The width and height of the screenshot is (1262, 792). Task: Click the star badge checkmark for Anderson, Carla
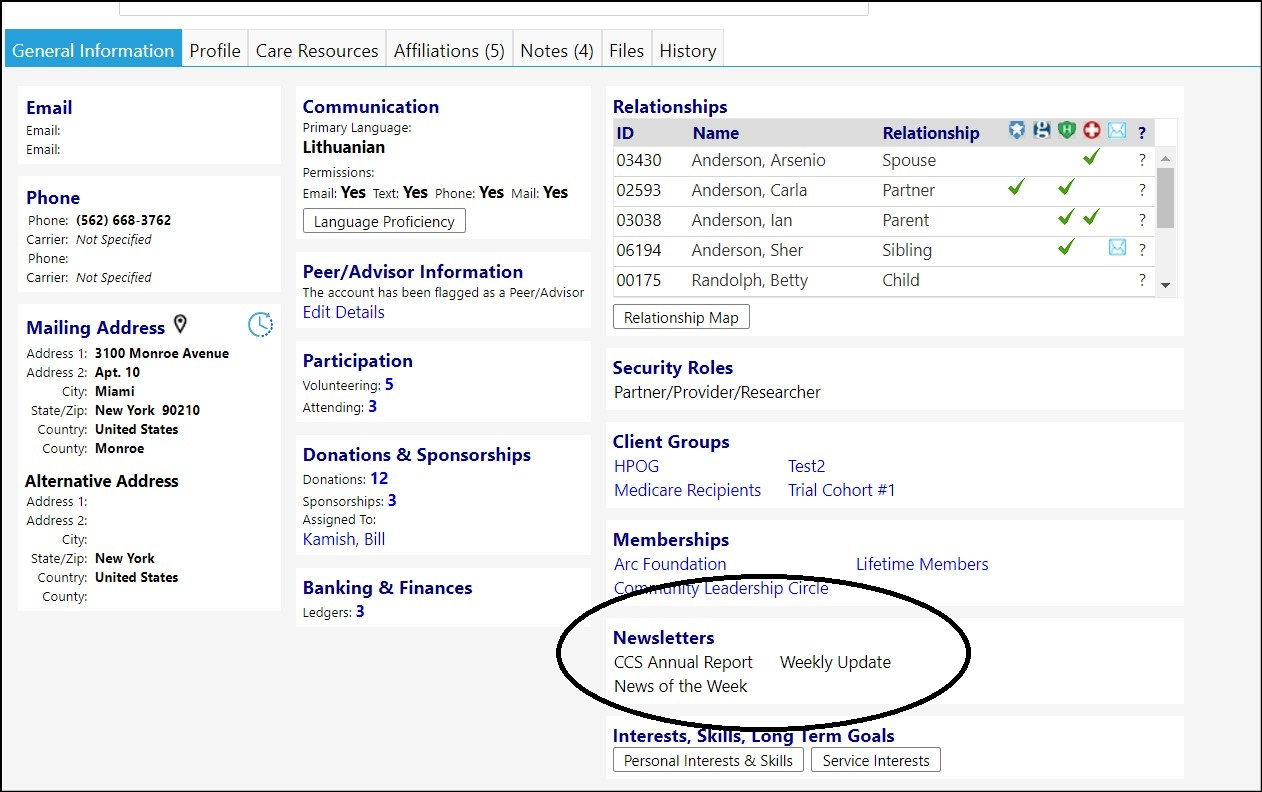pyautogui.click(x=1017, y=187)
